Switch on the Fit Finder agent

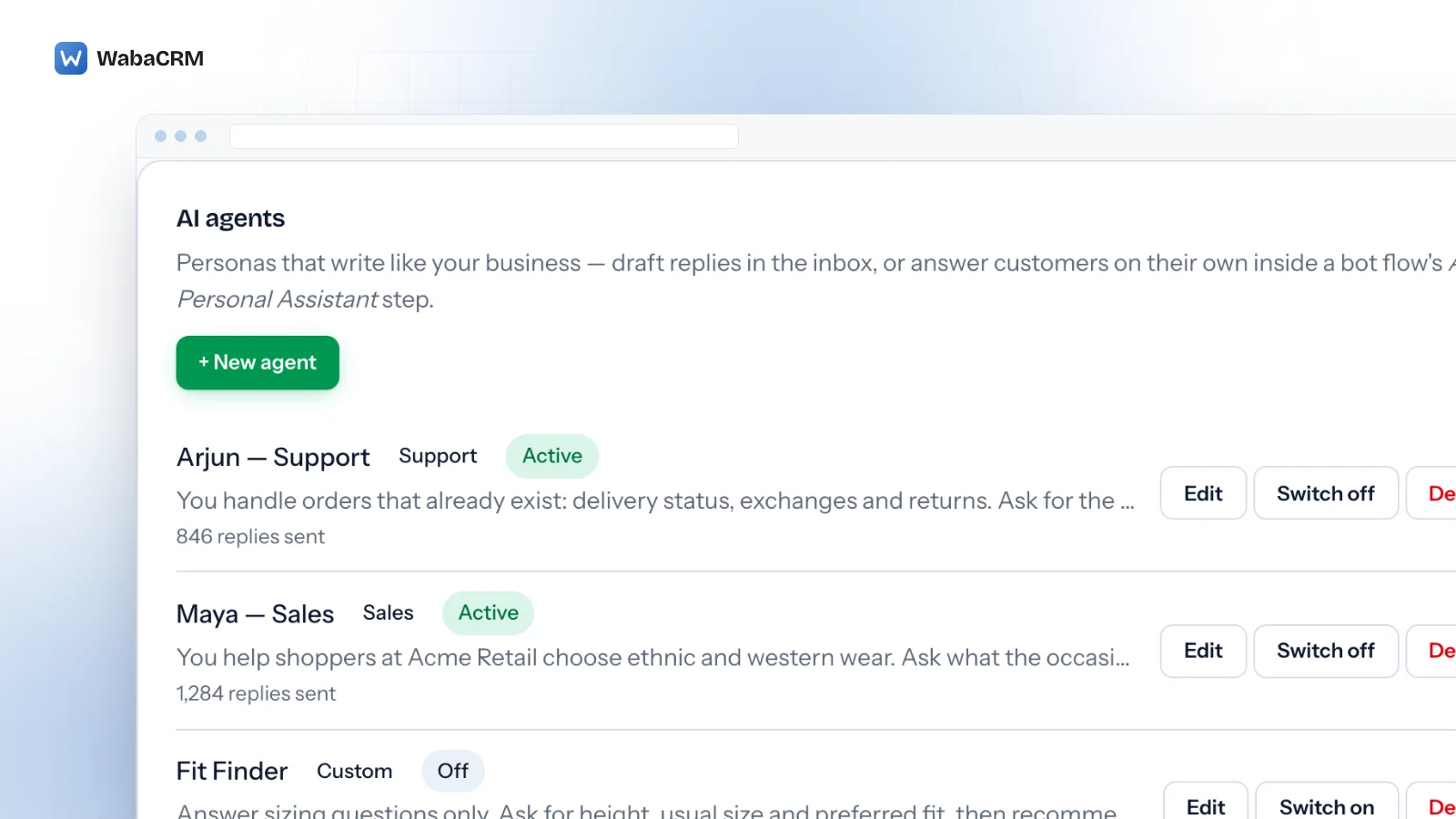pos(1327,802)
